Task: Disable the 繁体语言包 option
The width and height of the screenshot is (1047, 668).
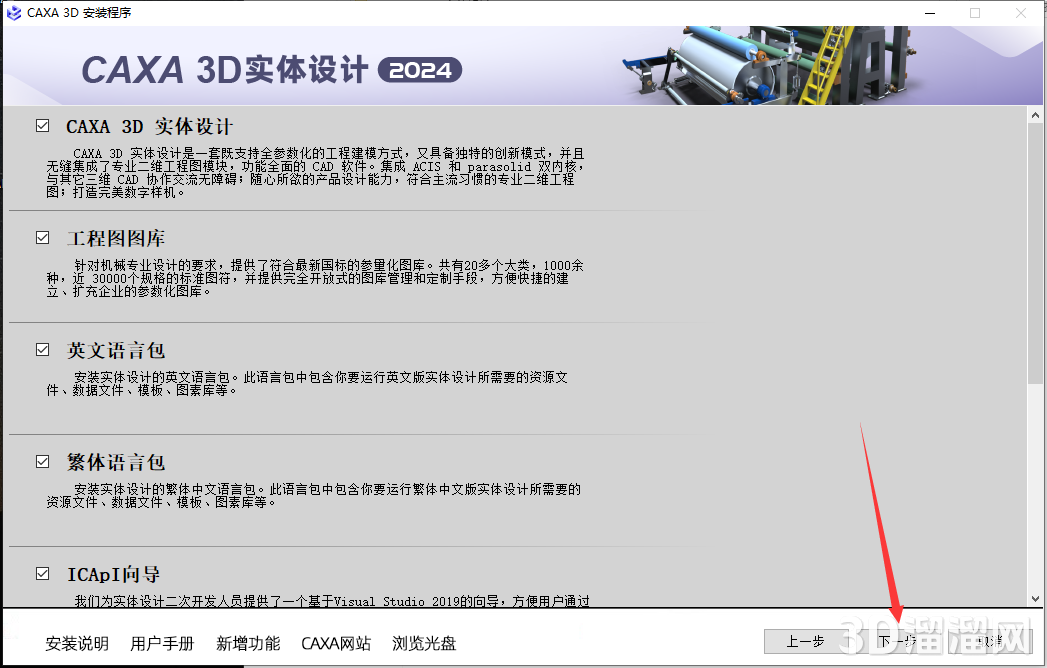Action: [41, 461]
